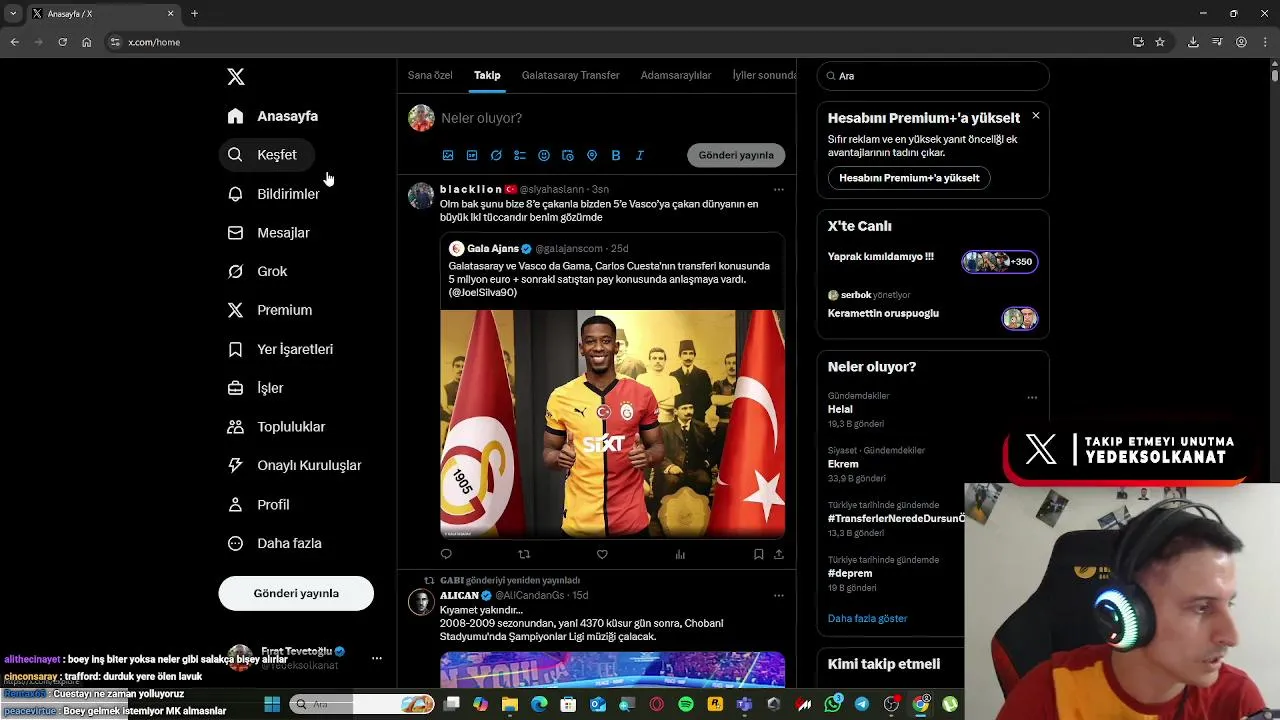Screen dimensions: 1280x720
Task: Open Grok enhance icon in composer
Action: (x=496, y=155)
